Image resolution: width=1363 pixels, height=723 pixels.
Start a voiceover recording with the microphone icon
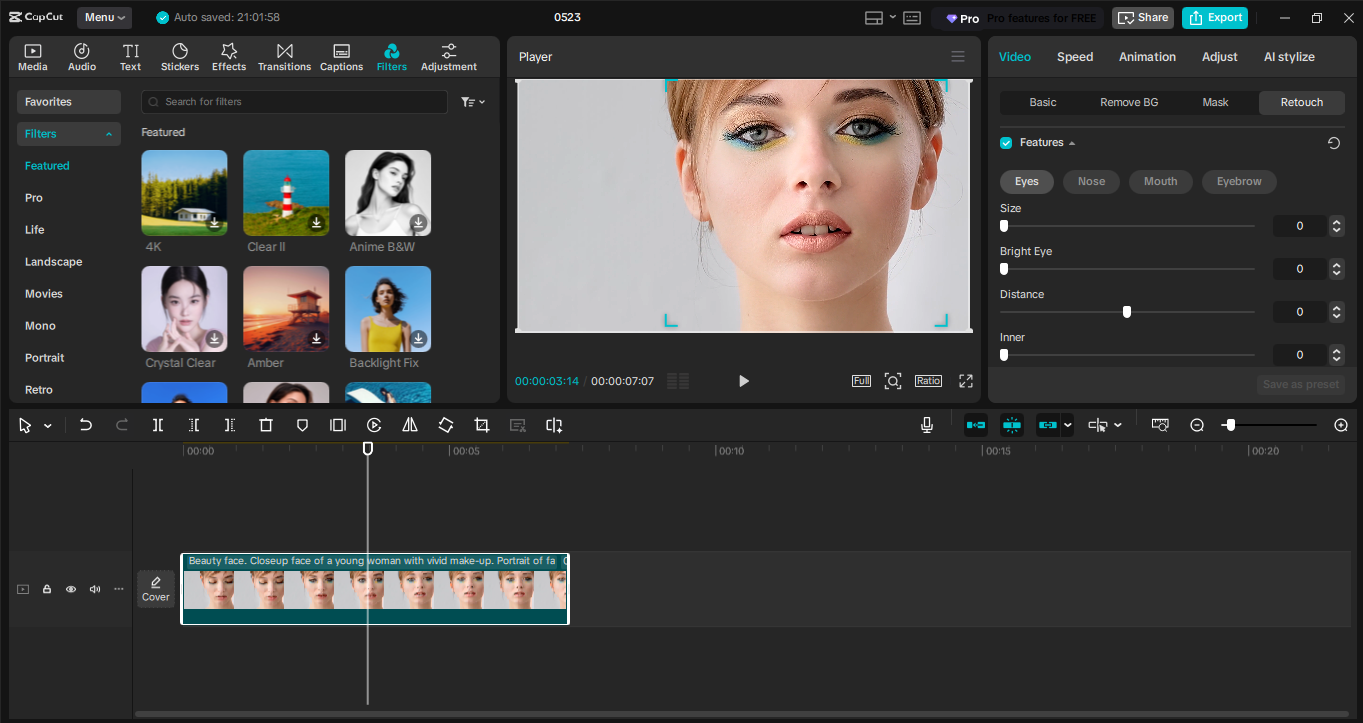click(x=926, y=425)
